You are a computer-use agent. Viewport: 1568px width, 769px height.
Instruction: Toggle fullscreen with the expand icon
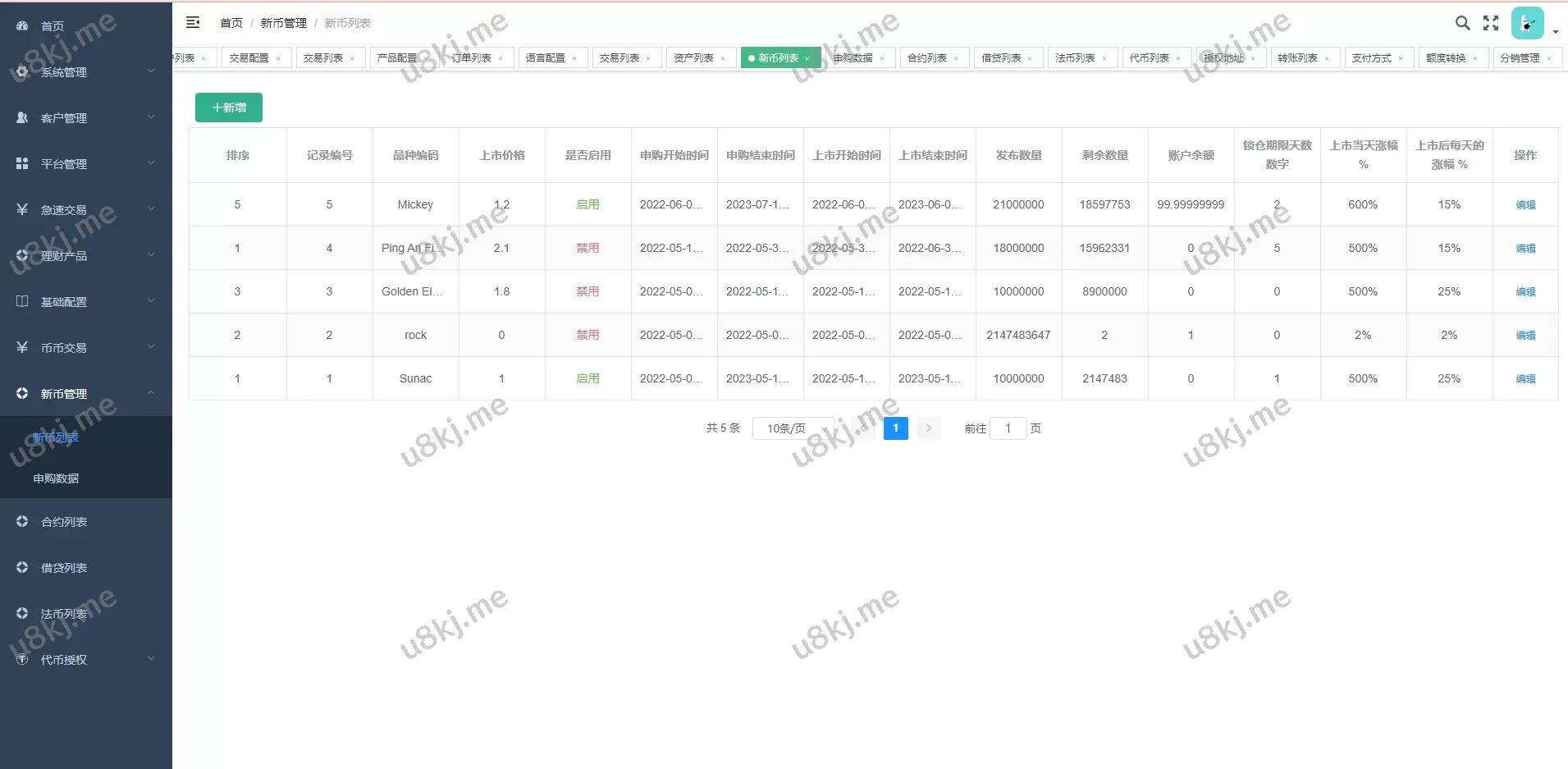tap(1491, 23)
